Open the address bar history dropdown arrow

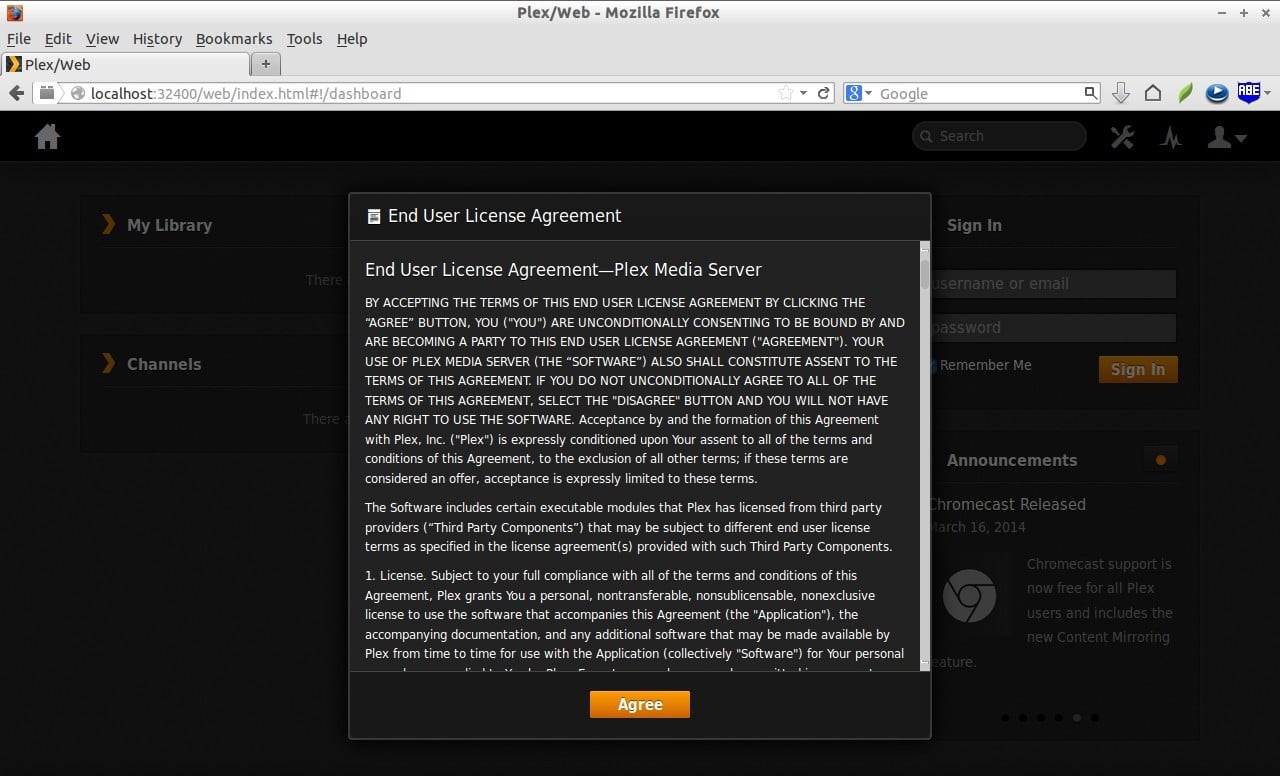coord(803,93)
